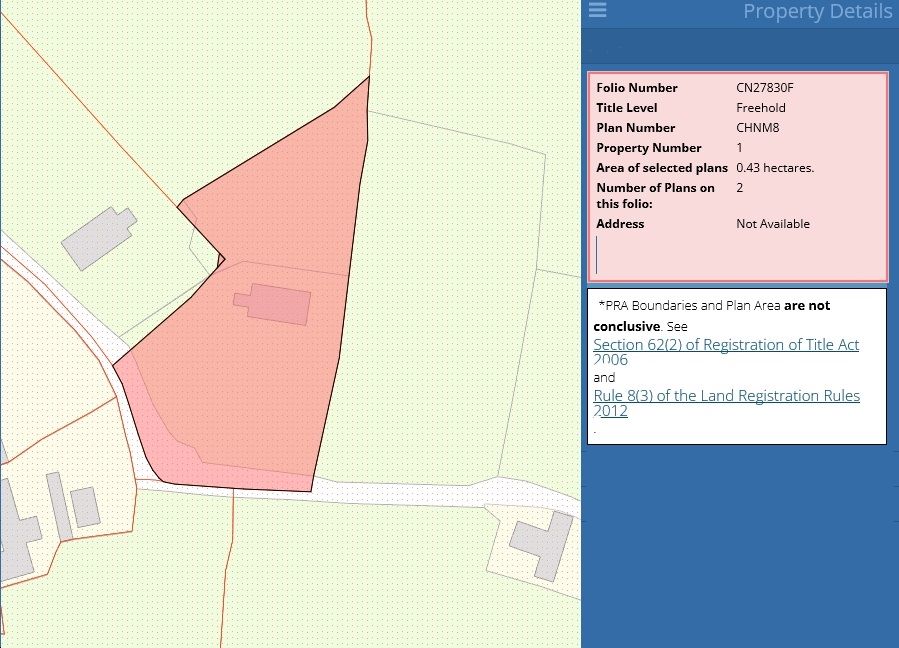Image resolution: width=899 pixels, height=648 pixels.
Task: Click the Property Details panel title
Action: (x=816, y=12)
